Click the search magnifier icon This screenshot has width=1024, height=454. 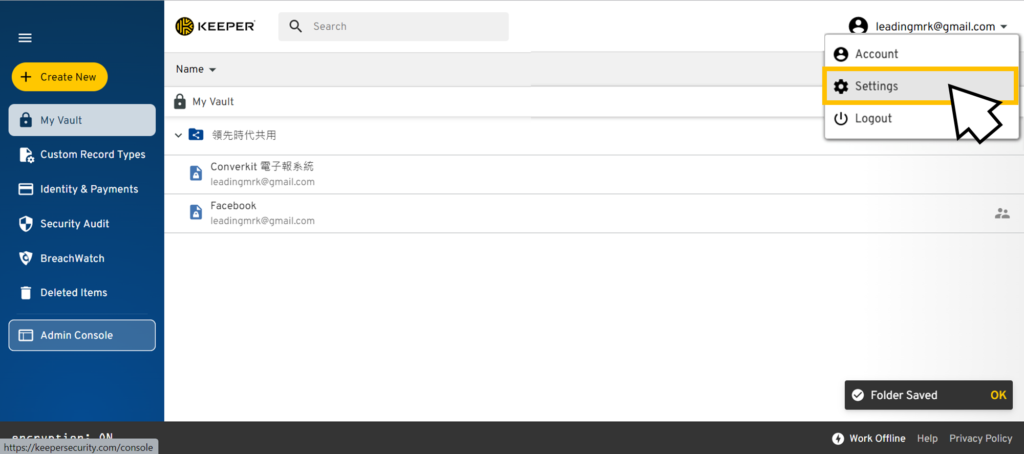(296, 26)
